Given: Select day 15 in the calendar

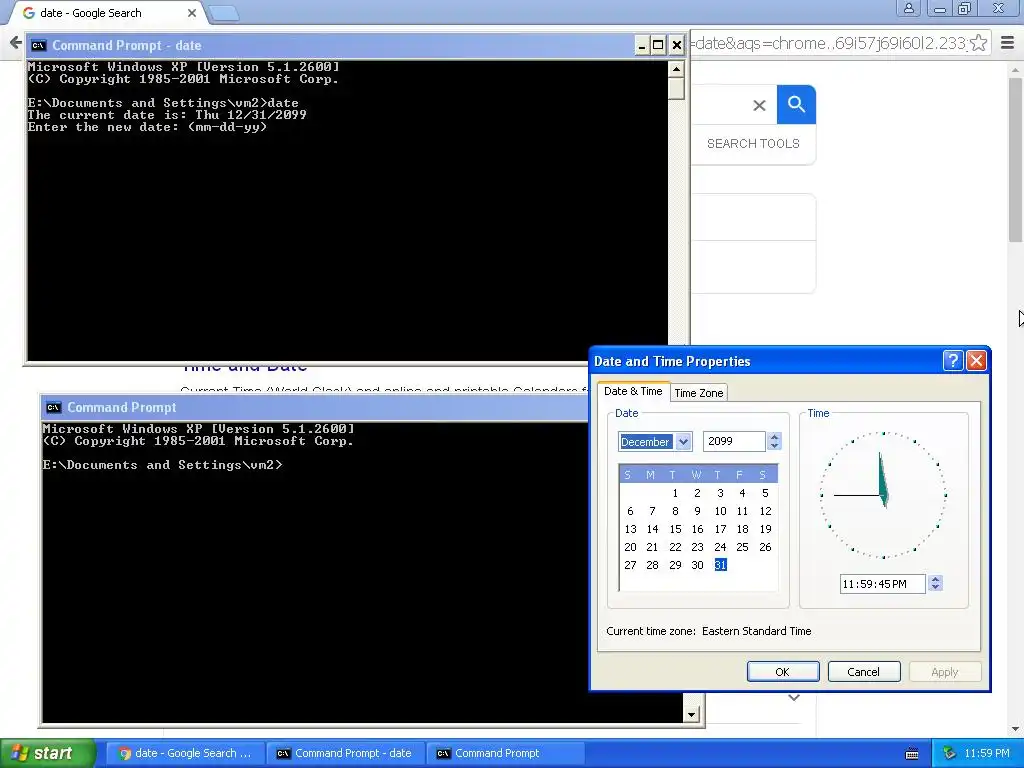Looking at the screenshot, I should tap(675, 529).
